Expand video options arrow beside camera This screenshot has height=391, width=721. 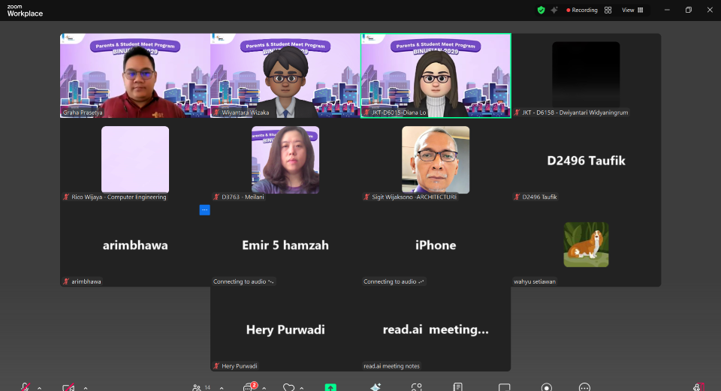click(x=86, y=388)
